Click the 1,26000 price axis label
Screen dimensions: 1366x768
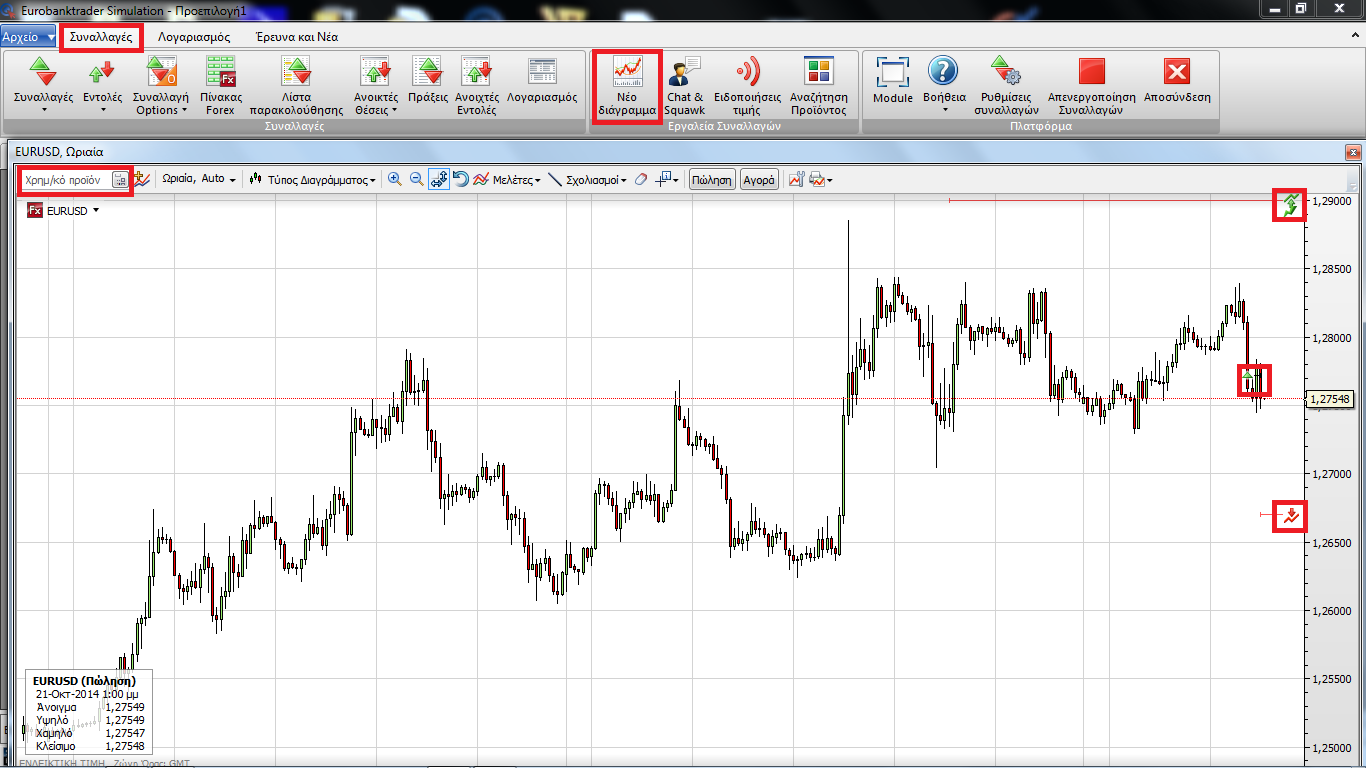point(1333,611)
